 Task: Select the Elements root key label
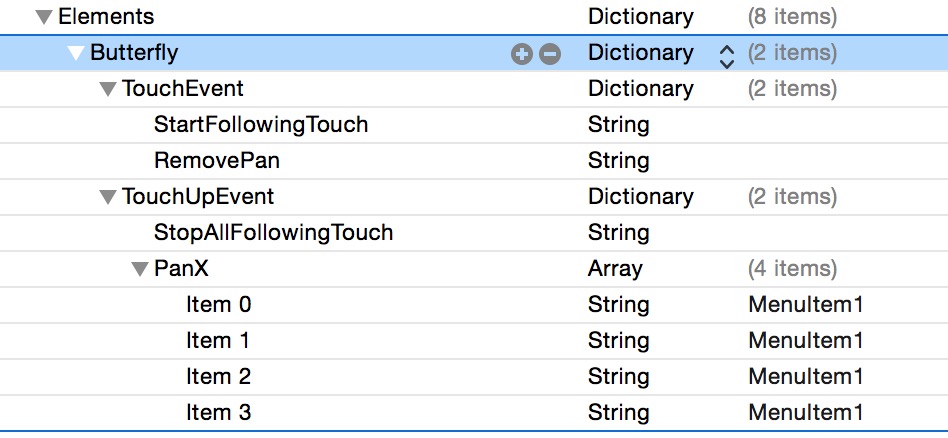(x=106, y=17)
